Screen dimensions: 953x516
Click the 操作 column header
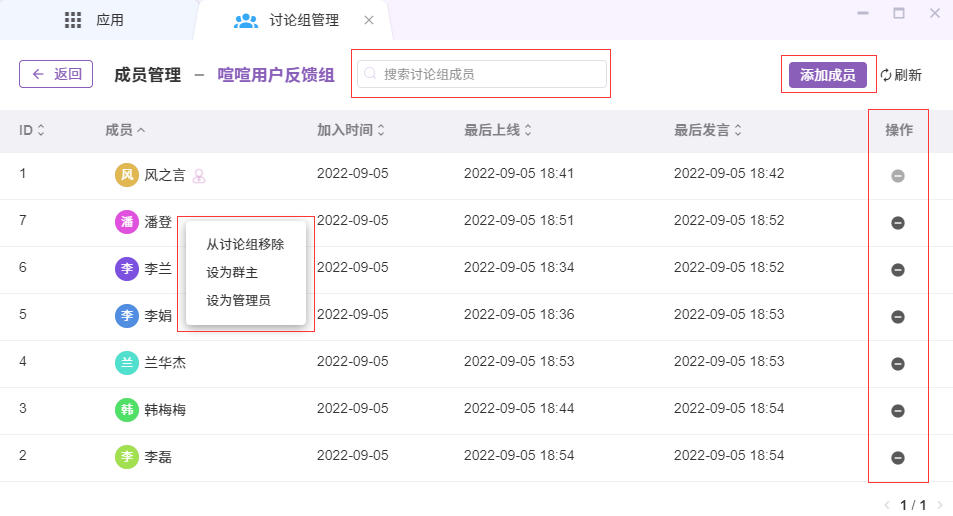tap(899, 130)
